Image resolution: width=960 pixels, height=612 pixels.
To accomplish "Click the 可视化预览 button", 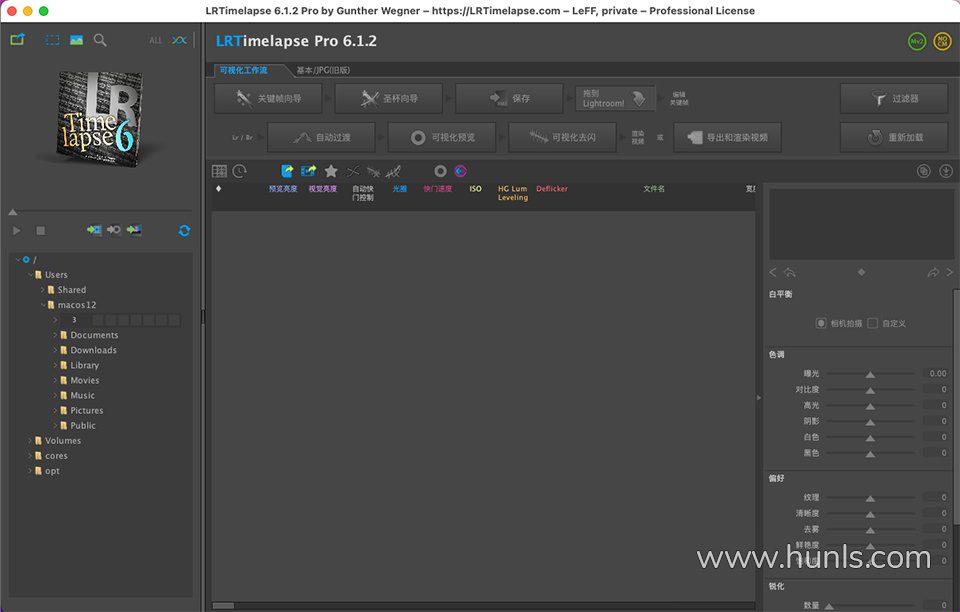I will (x=442, y=137).
